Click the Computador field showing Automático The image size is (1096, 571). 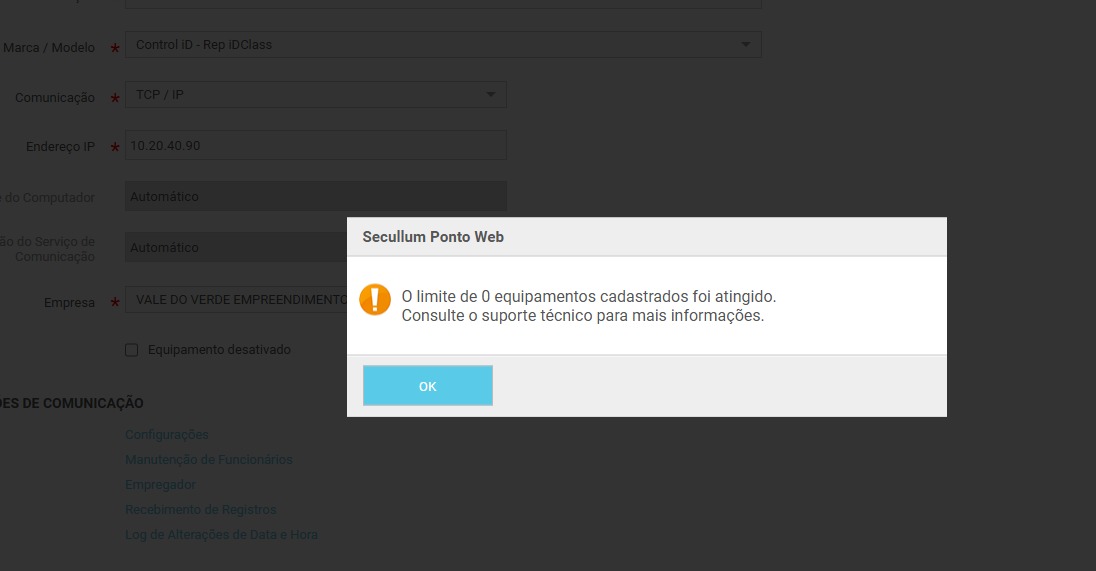[x=315, y=197]
